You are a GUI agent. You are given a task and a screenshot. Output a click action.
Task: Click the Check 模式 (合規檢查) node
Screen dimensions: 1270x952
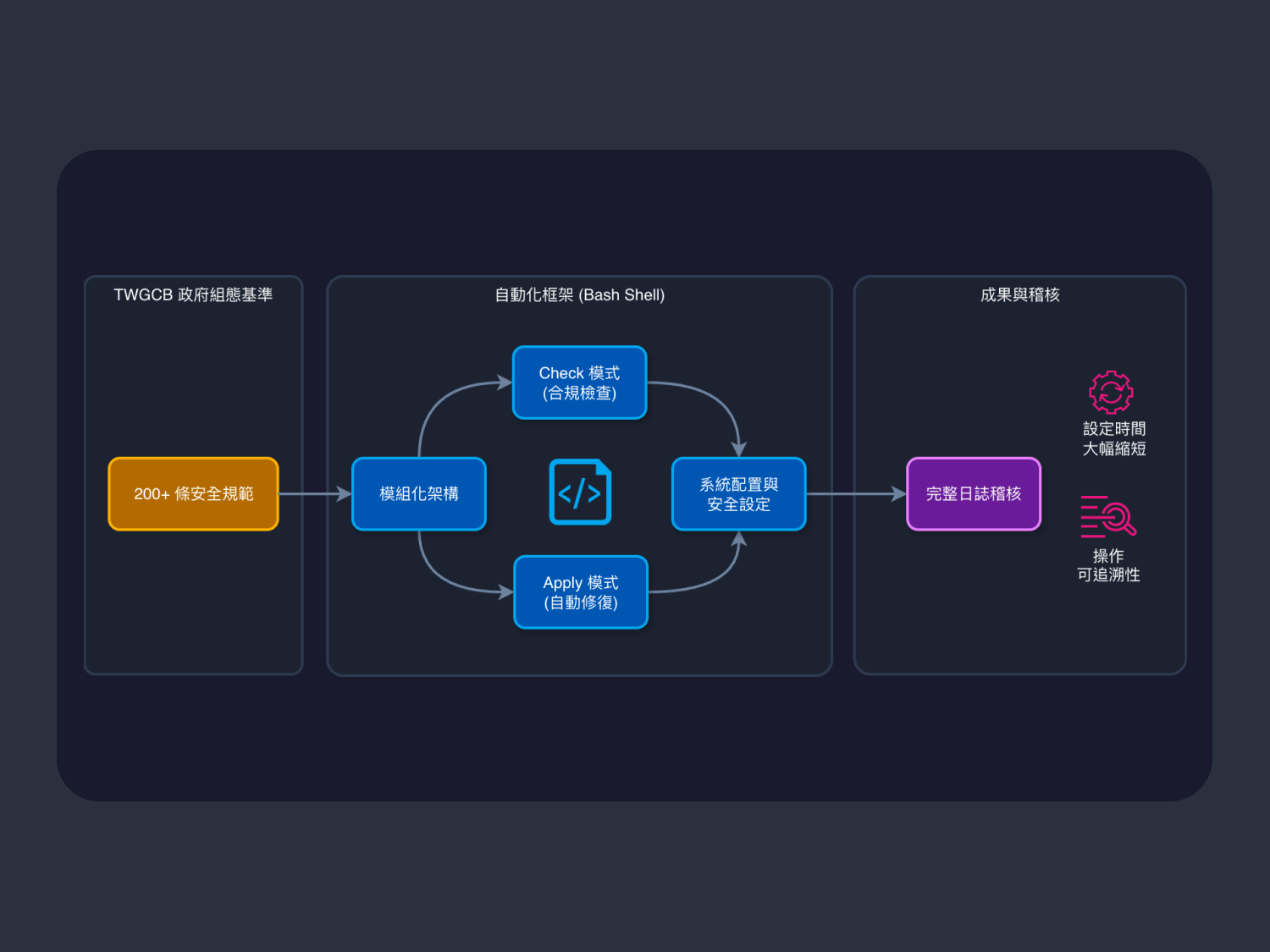[580, 382]
